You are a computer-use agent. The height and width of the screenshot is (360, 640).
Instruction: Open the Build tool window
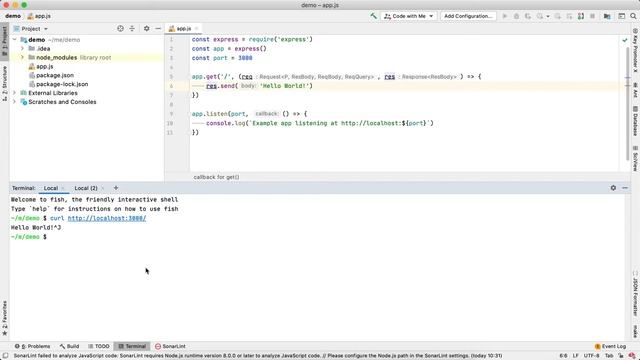(69, 346)
